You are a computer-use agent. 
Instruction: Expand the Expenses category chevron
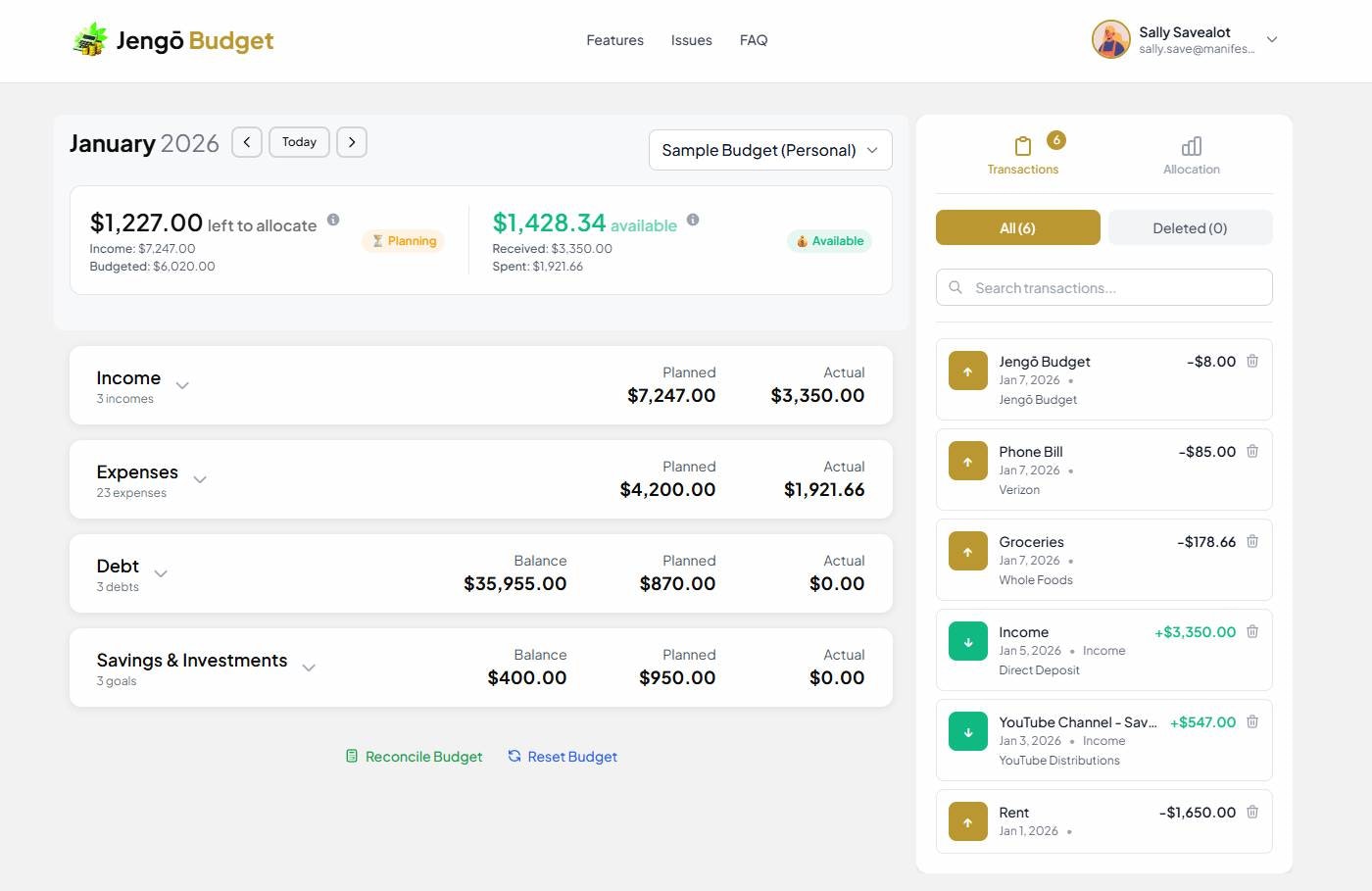click(200, 479)
